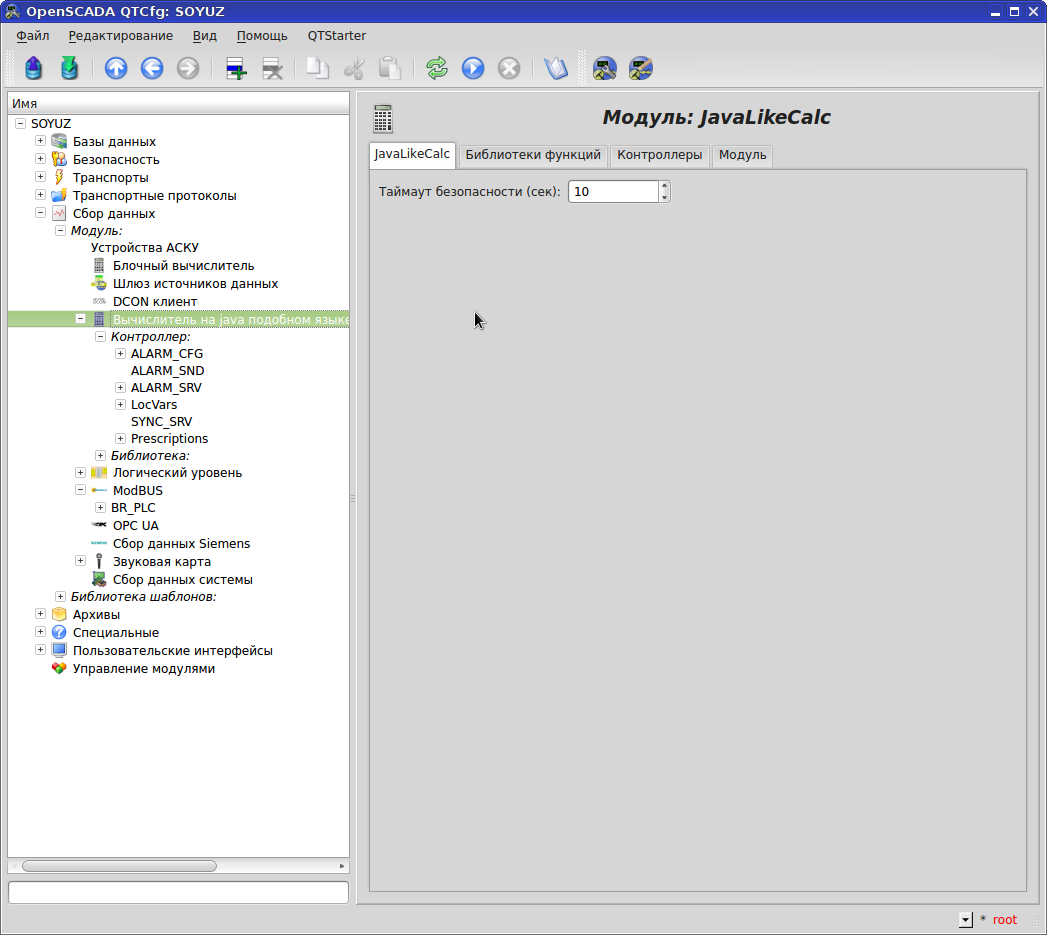1047x935 pixels.
Task: Select Транспортные протоколы tree node
Action: tap(154, 196)
